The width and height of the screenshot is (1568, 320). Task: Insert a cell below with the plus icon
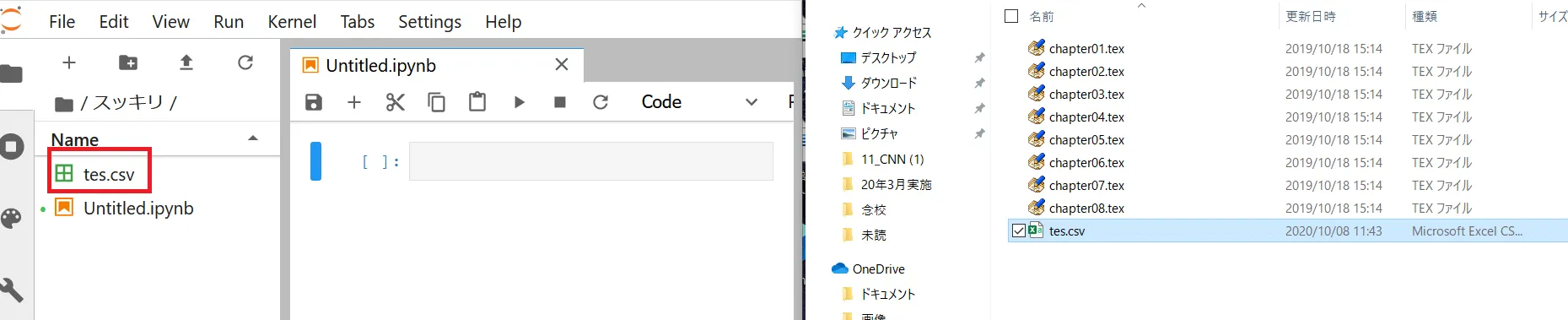point(354,102)
